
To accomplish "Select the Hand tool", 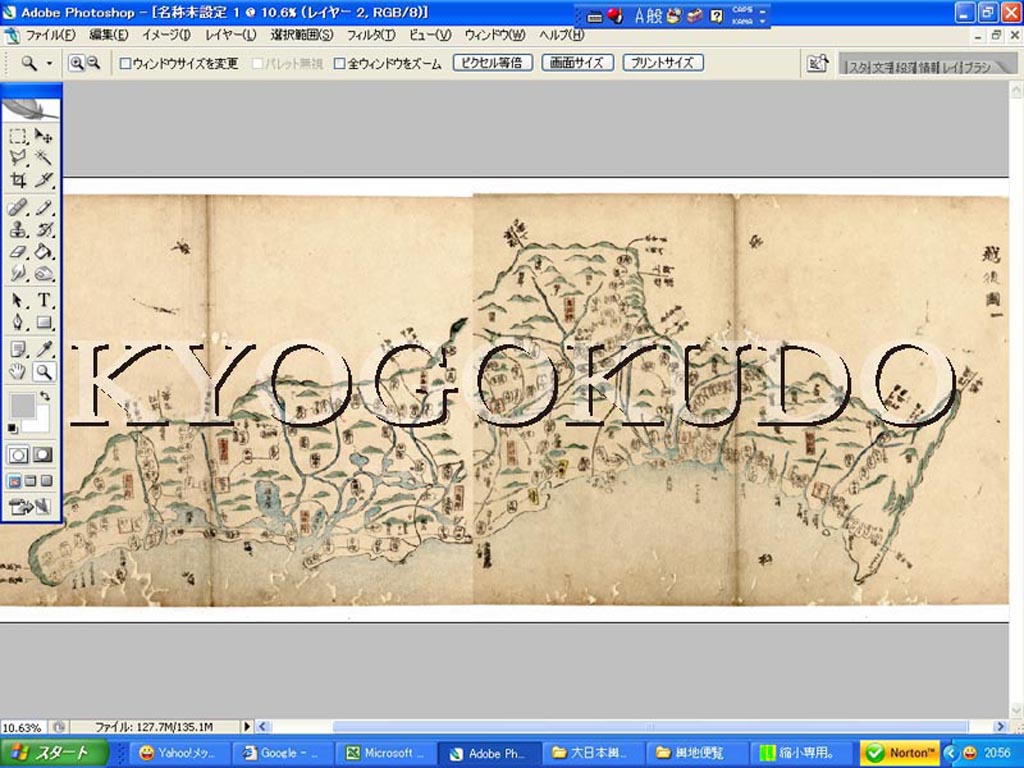I will pyautogui.click(x=18, y=372).
